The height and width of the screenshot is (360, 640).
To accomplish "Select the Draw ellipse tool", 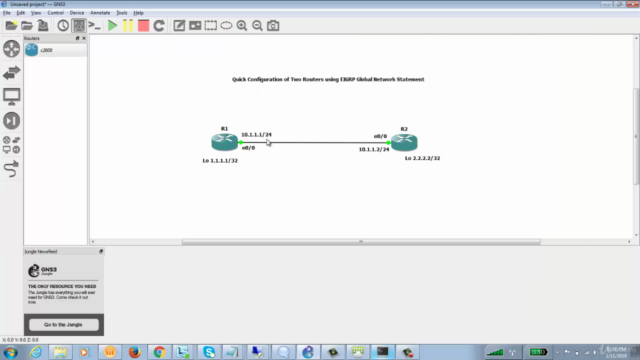I will [x=226, y=26].
